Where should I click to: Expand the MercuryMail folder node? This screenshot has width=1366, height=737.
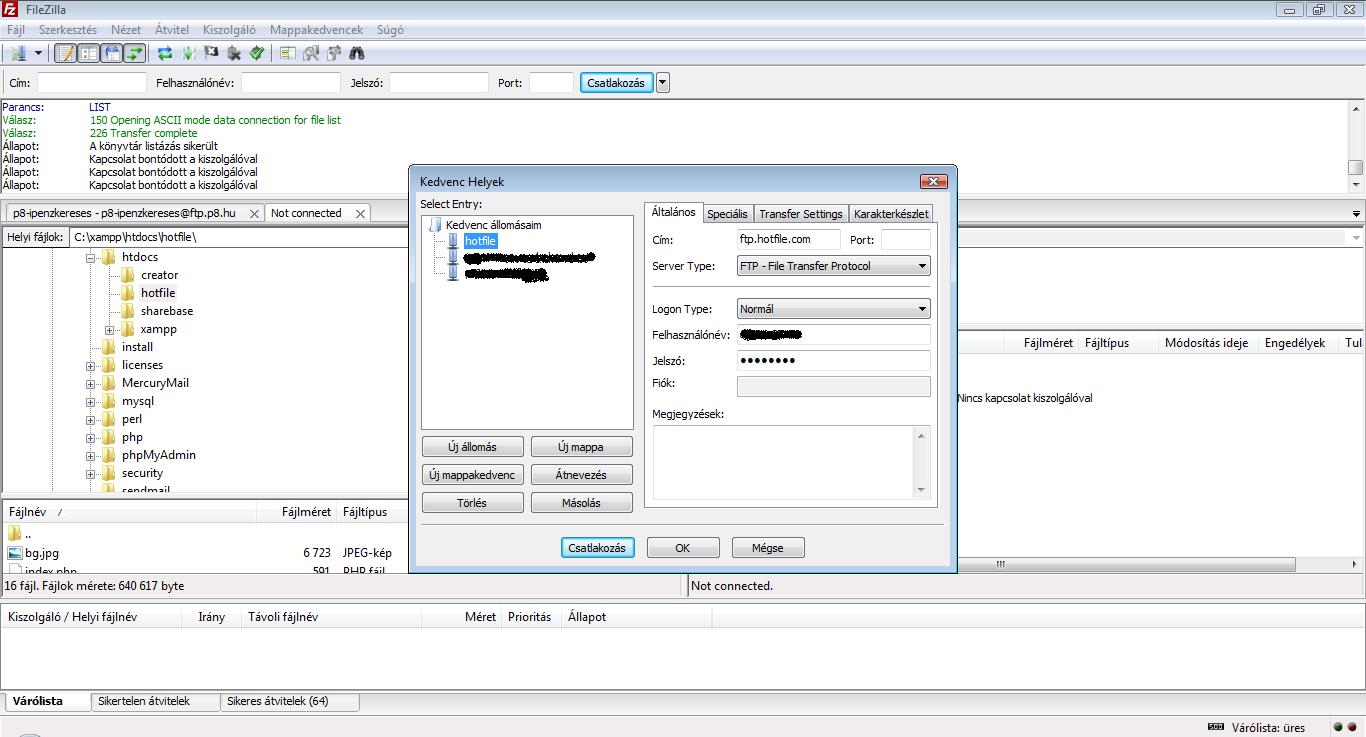[x=90, y=383]
